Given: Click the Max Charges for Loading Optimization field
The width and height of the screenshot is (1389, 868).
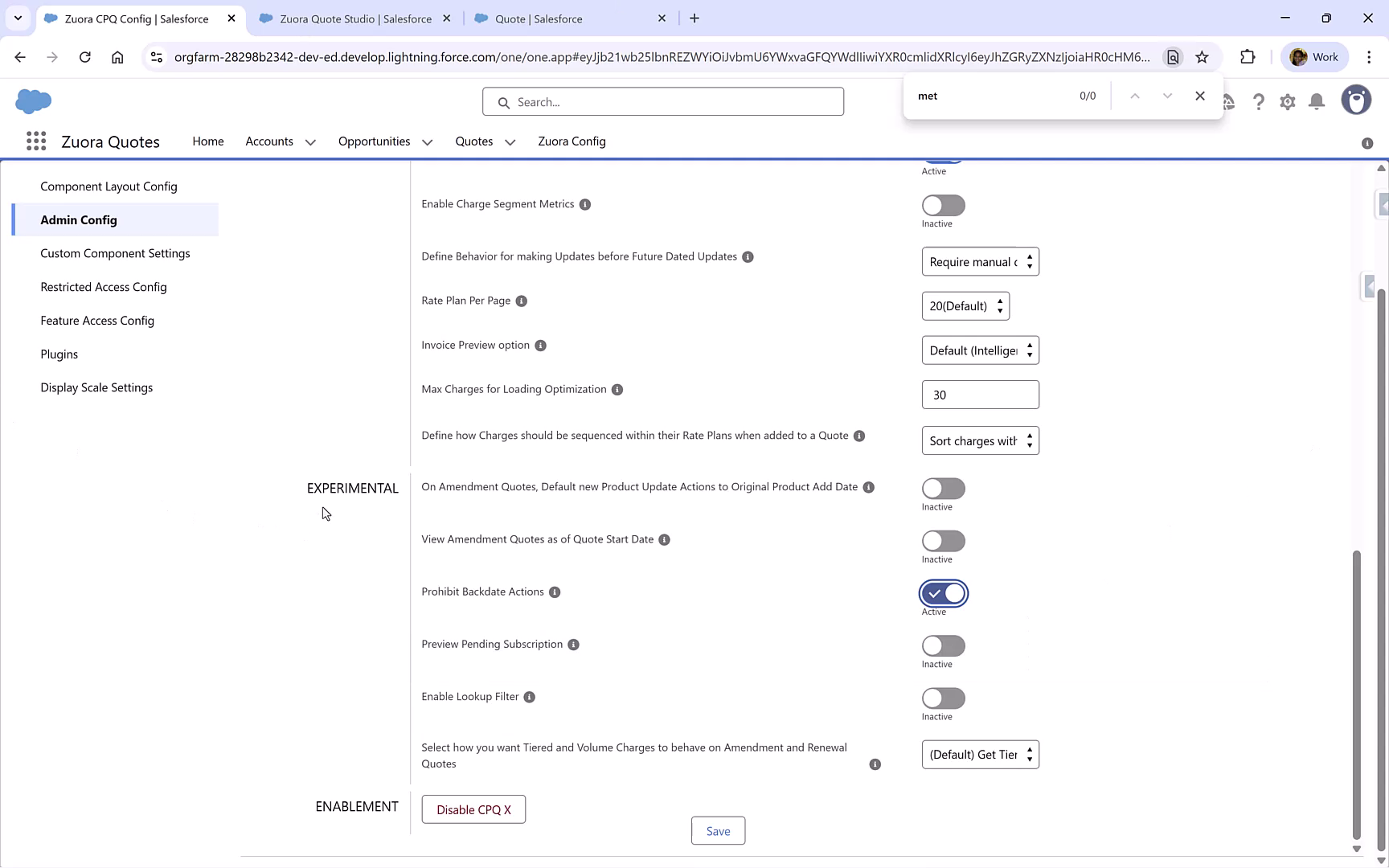Looking at the screenshot, I should (980, 394).
